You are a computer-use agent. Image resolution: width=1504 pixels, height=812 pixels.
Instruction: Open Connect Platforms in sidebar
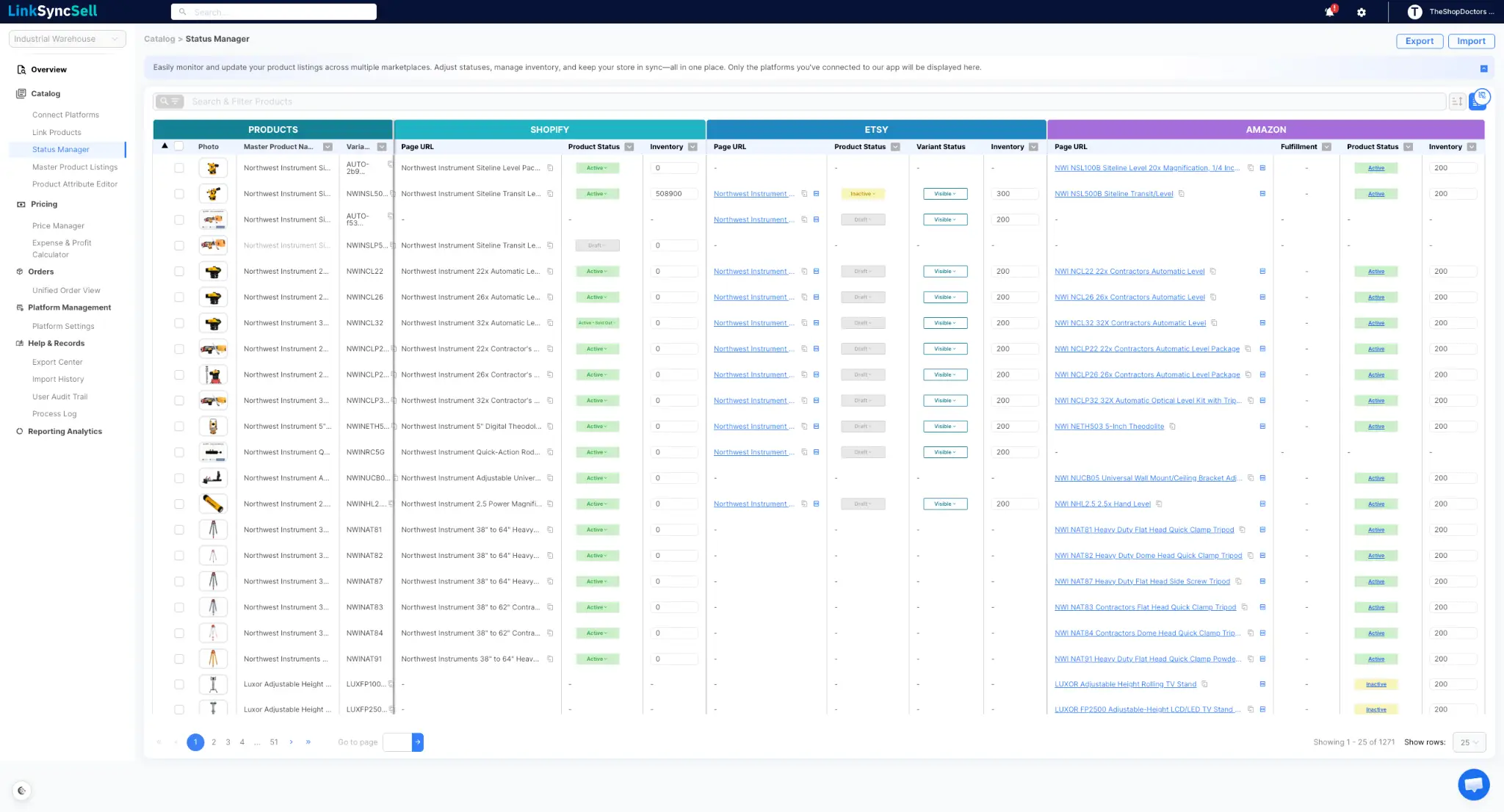[x=65, y=115]
